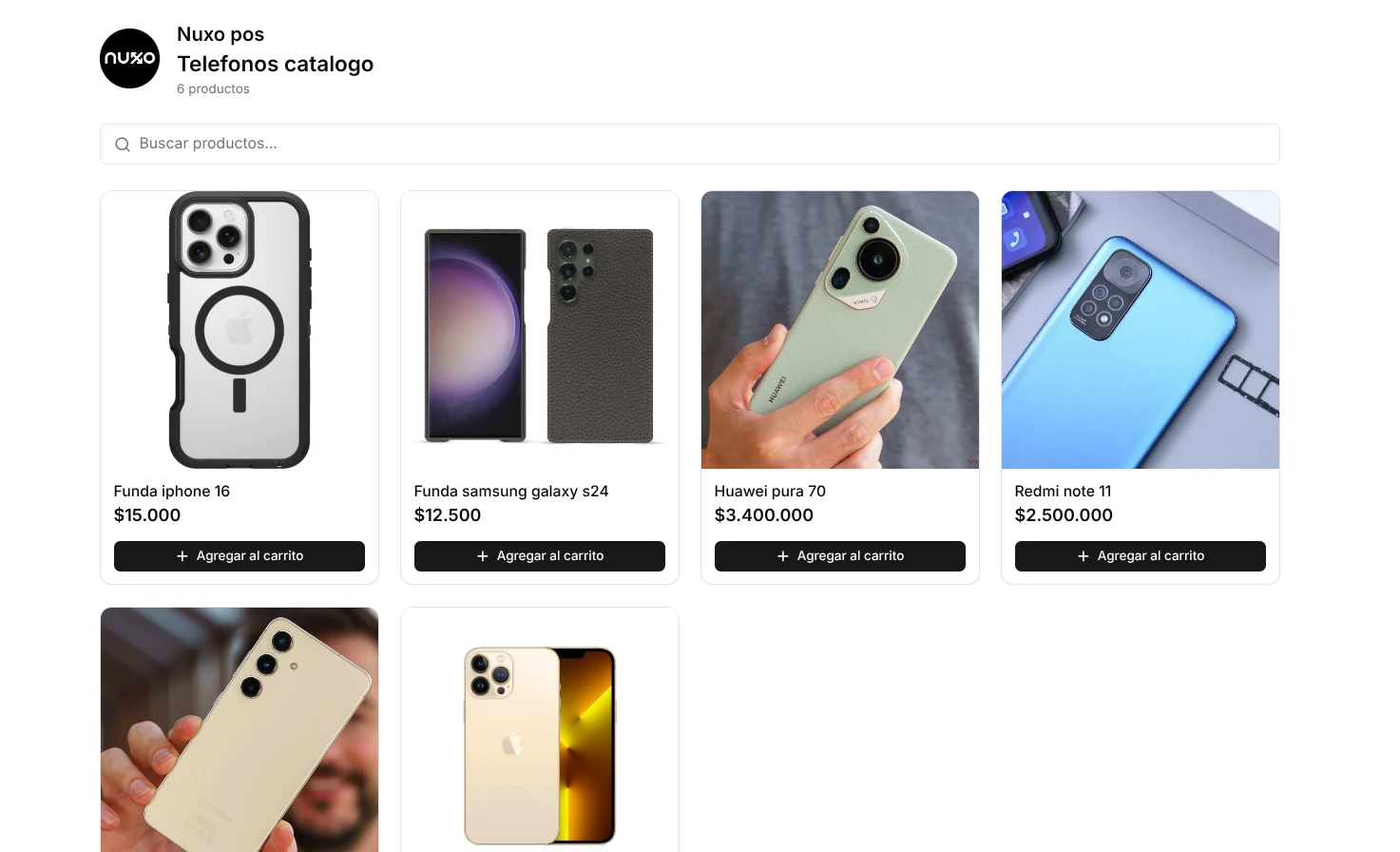Click the Nuxo round logo

pyautogui.click(x=129, y=58)
